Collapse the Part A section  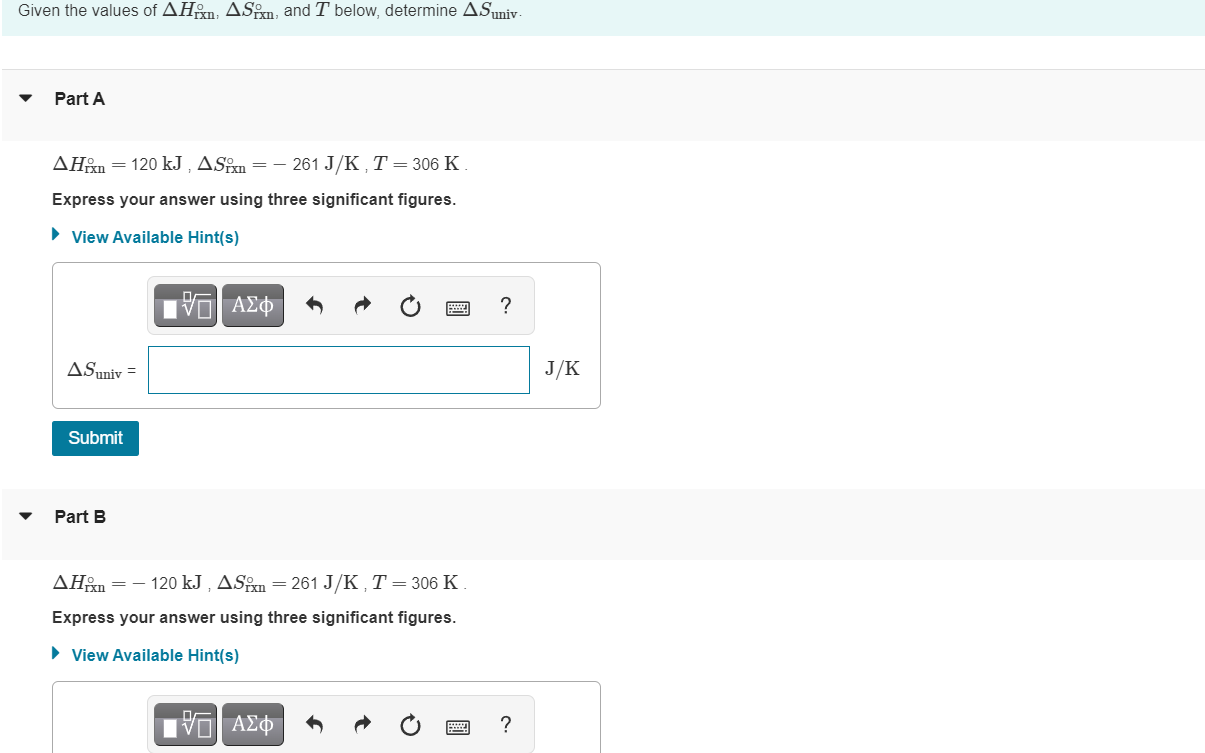click(24, 98)
